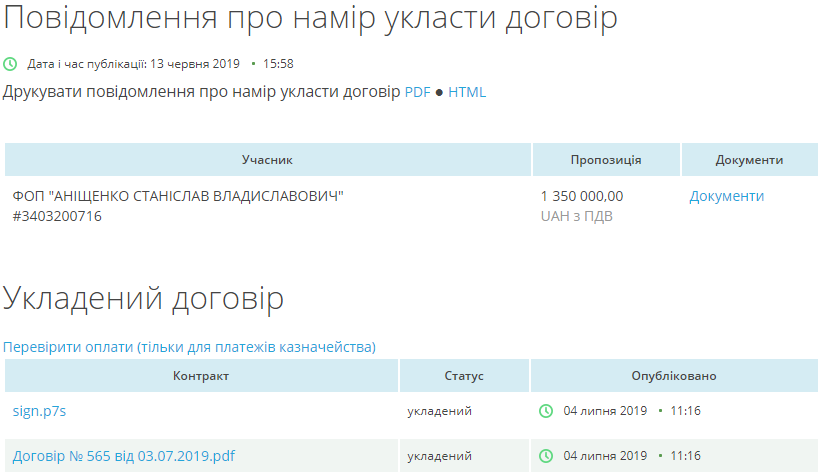The image size is (823, 472).
Task: Click the 'Опубліковано' column header
Action: click(674, 376)
